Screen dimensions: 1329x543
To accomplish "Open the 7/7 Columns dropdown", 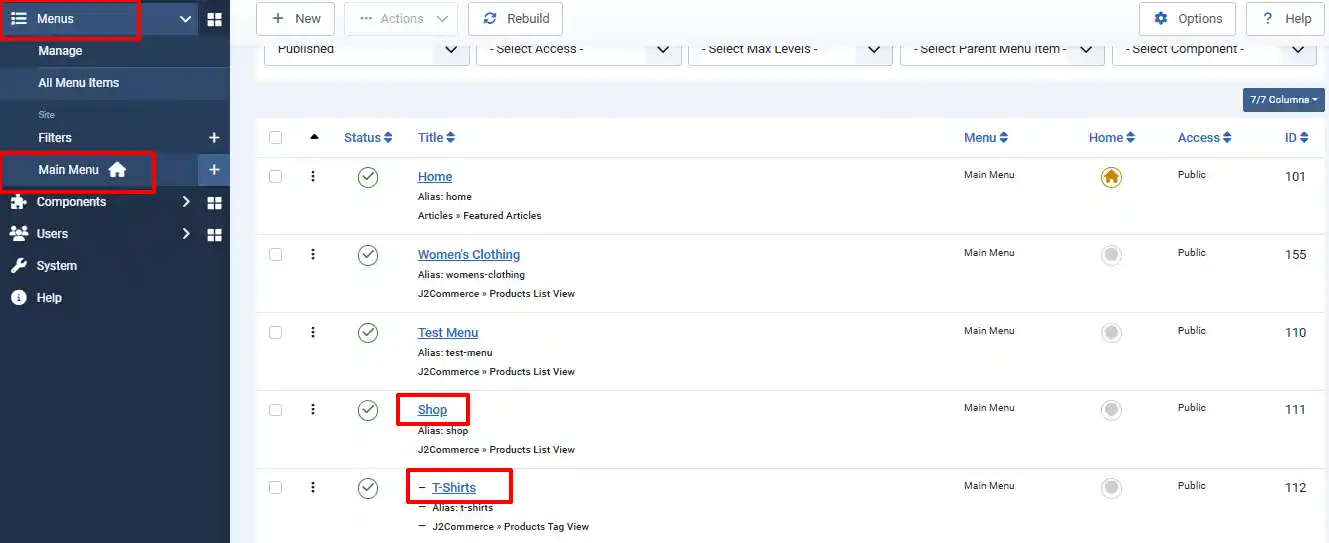I will [1284, 100].
